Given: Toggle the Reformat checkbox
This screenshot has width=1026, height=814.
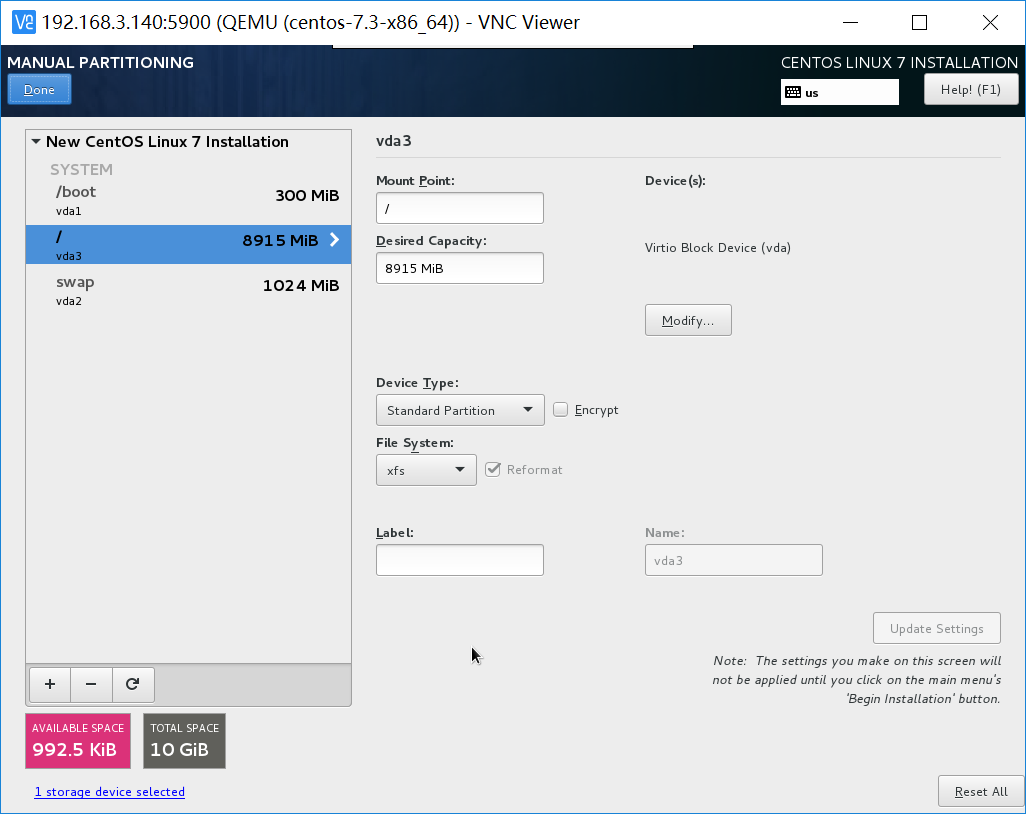Looking at the screenshot, I should (x=493, y=470).
